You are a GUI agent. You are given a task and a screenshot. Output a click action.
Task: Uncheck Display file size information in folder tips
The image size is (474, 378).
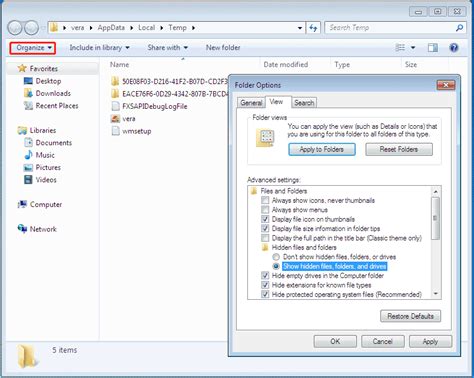pyautogui.click(x=265, y=228)
